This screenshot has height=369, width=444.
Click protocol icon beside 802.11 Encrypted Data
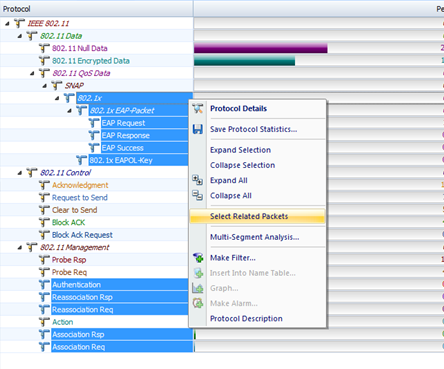pyautogui.click(x=44, y=61)
